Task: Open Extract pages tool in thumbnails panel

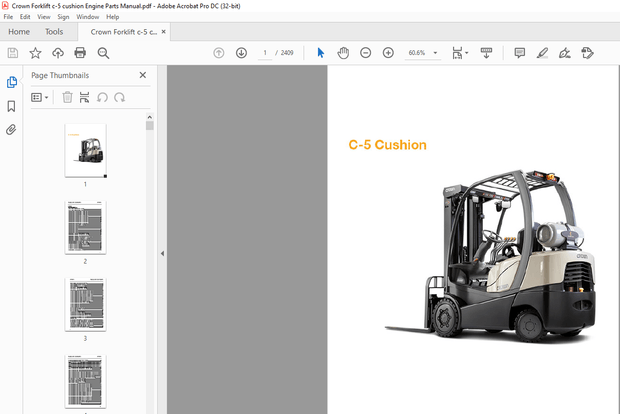Action: point(84,97)
